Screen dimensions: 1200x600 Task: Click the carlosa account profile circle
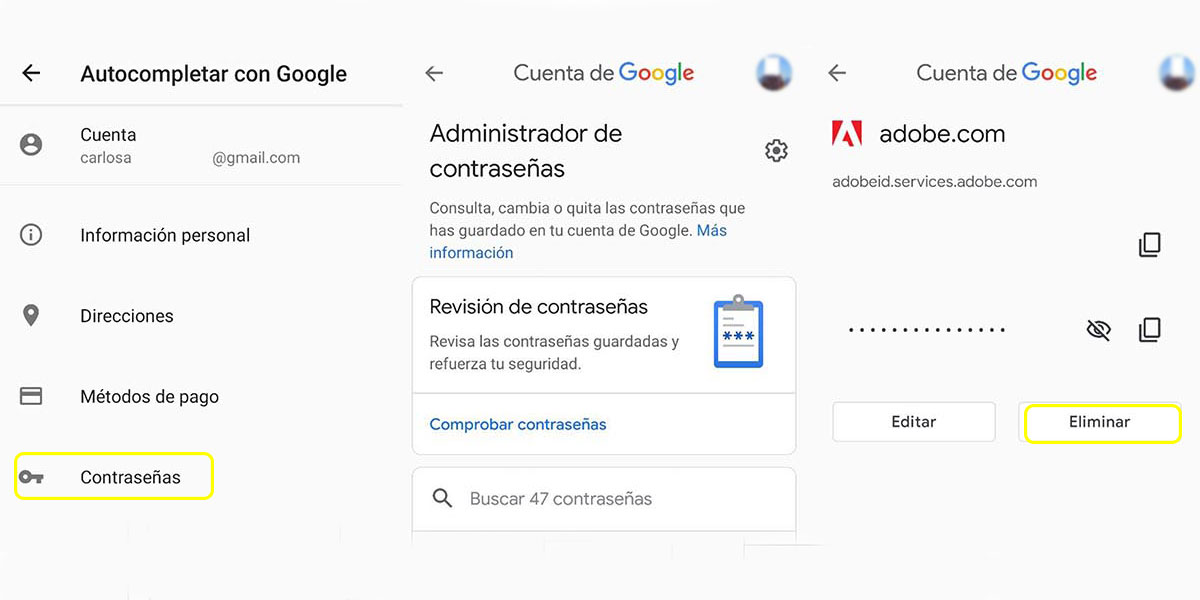(31, 145)
